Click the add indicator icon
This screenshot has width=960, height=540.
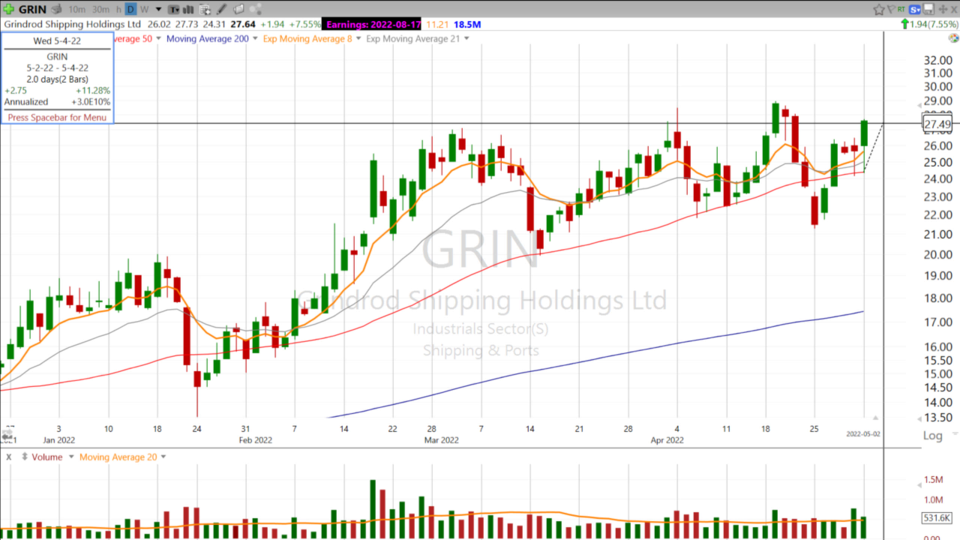pos(205,9)
